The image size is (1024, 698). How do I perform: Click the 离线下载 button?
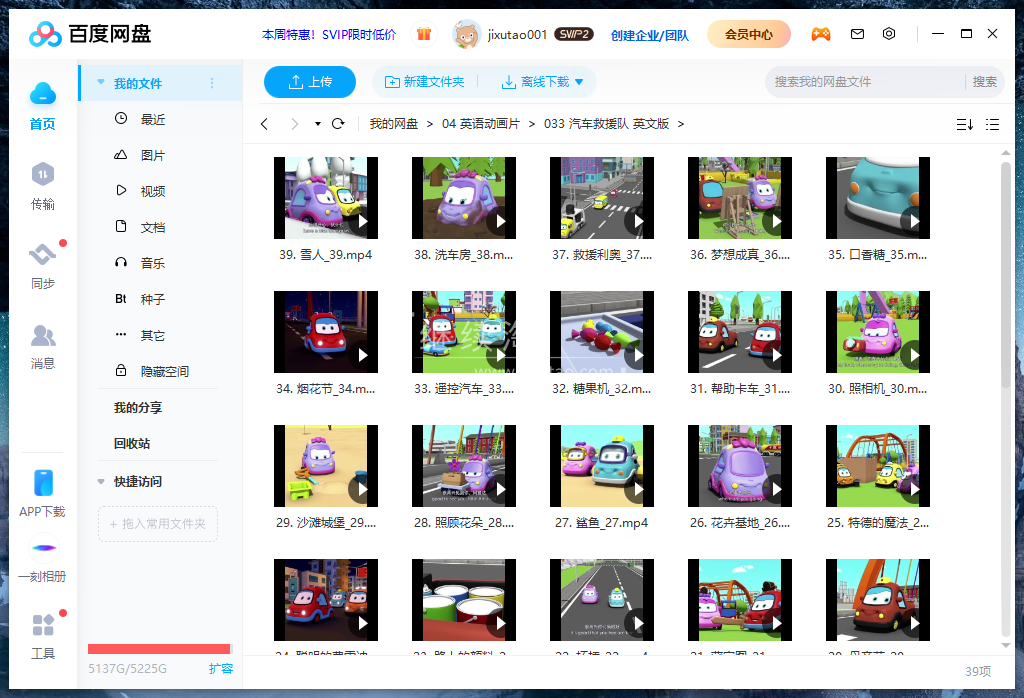[x=536, y=82]
